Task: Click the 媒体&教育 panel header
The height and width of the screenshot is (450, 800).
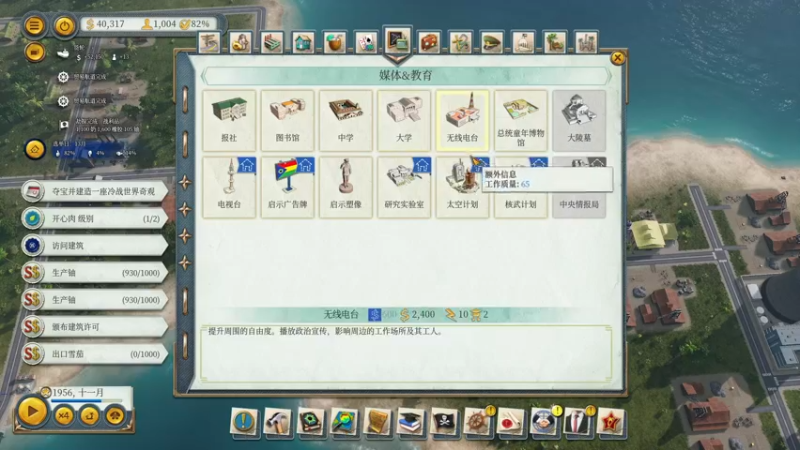Action: (406, 76)
